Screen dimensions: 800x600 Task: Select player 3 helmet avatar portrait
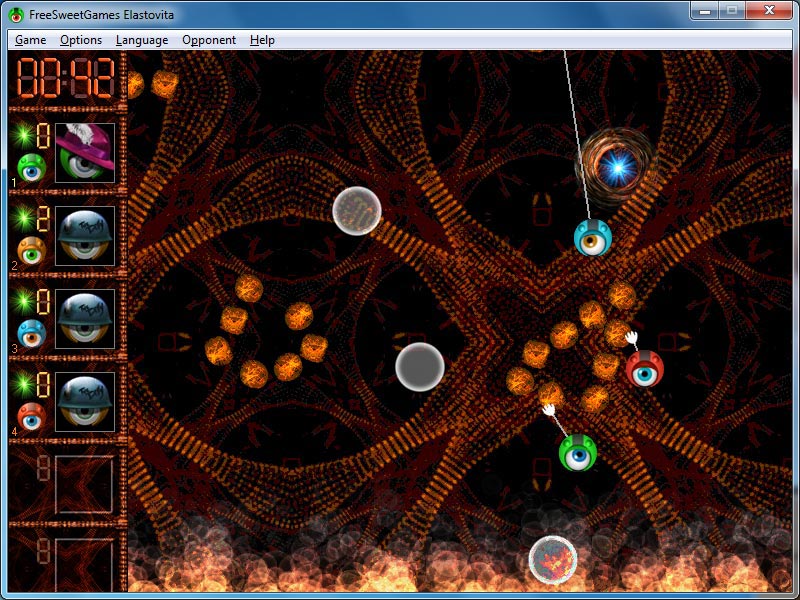(85, 319)
